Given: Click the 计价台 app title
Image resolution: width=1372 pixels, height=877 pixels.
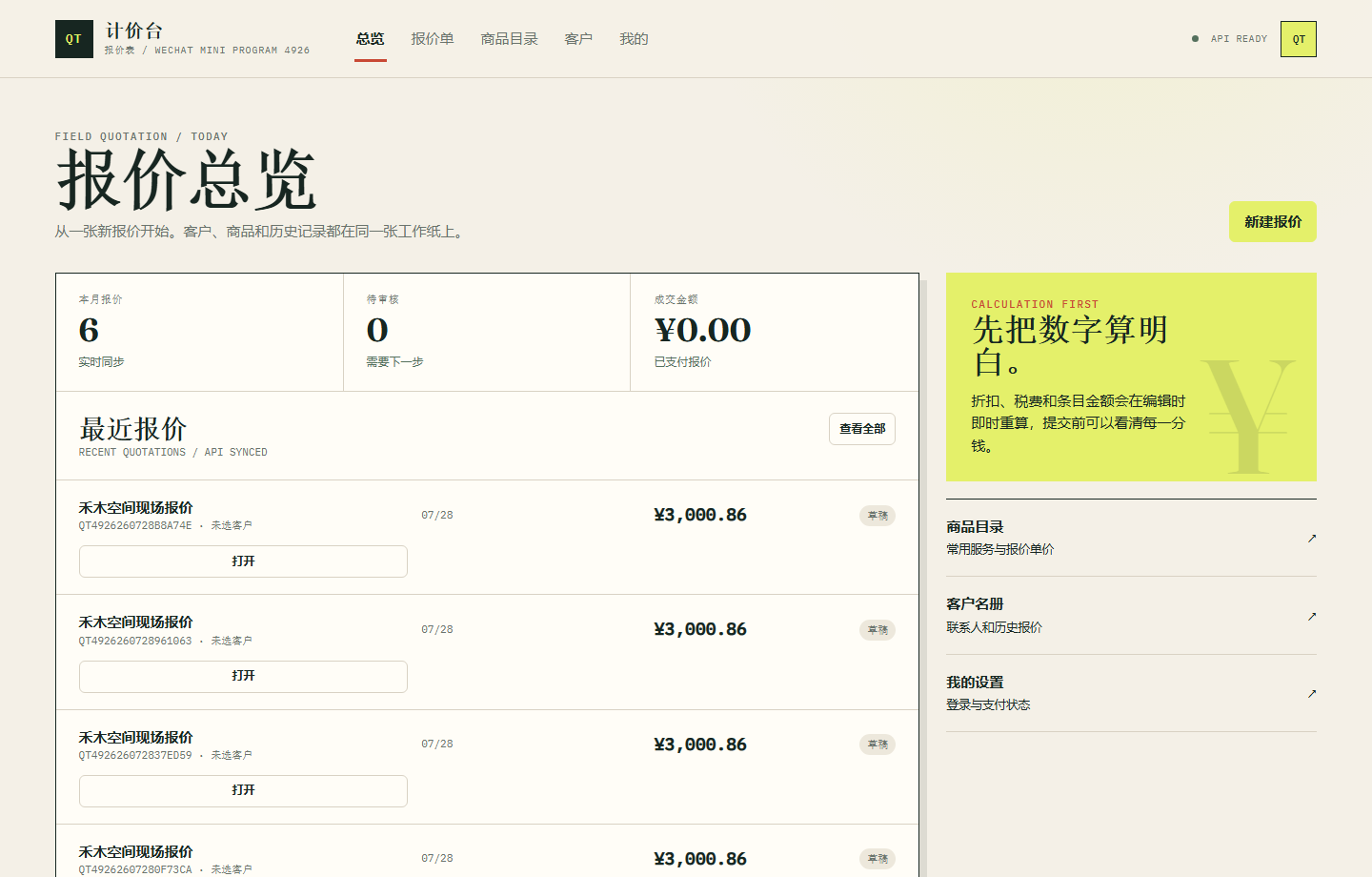Looking at the screenshot, I should (133, 31).
